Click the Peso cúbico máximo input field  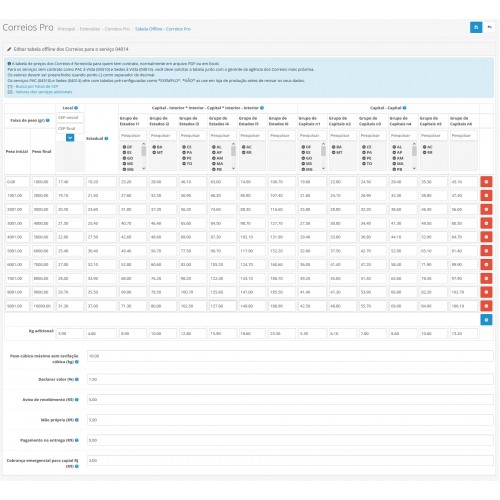coord(290,356)
